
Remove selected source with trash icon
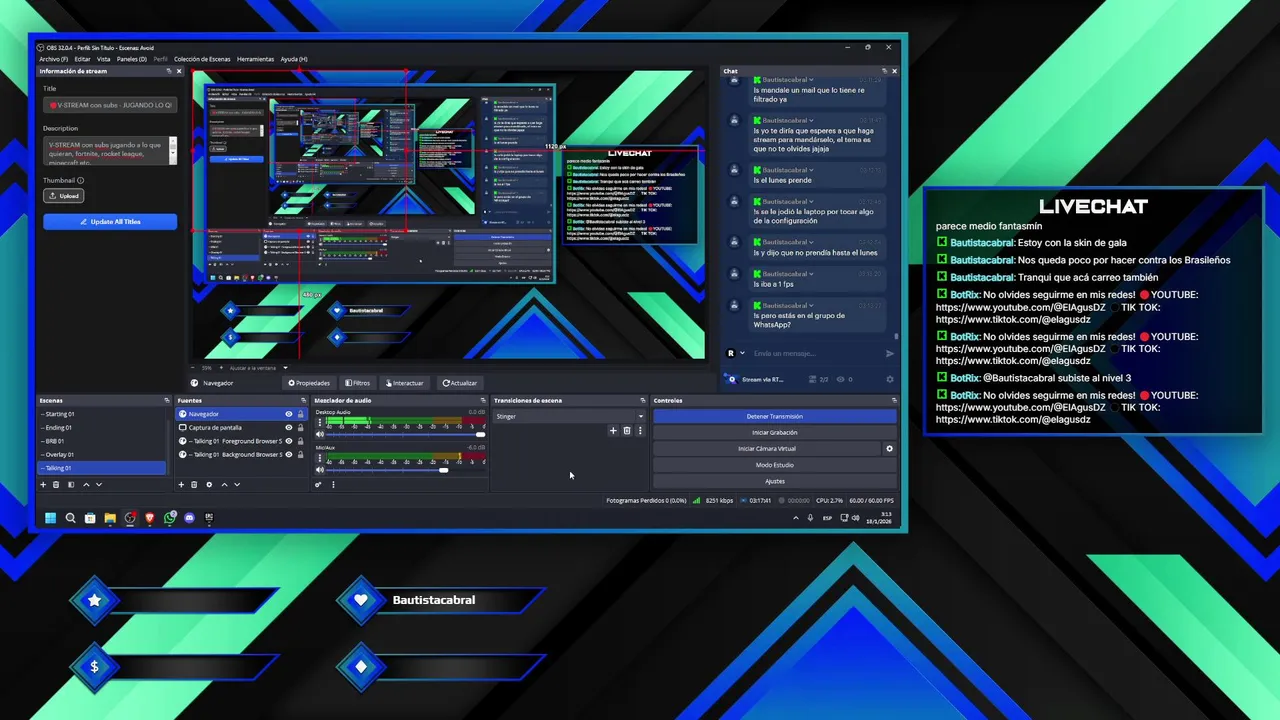[x=195, y=485]
